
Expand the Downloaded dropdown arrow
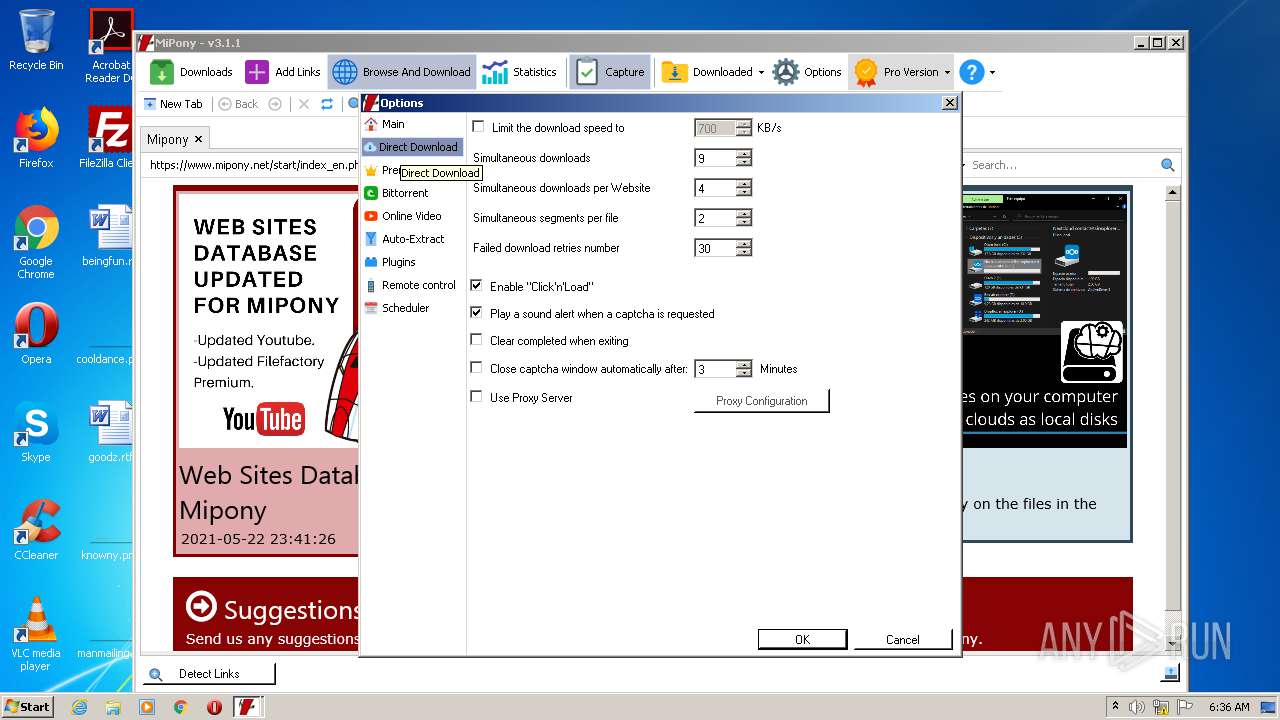coord(761,72)
